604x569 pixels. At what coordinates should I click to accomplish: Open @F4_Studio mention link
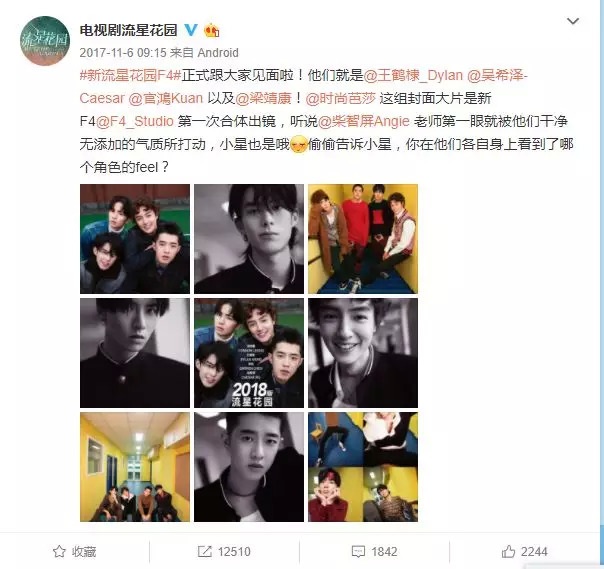point(134,121)
